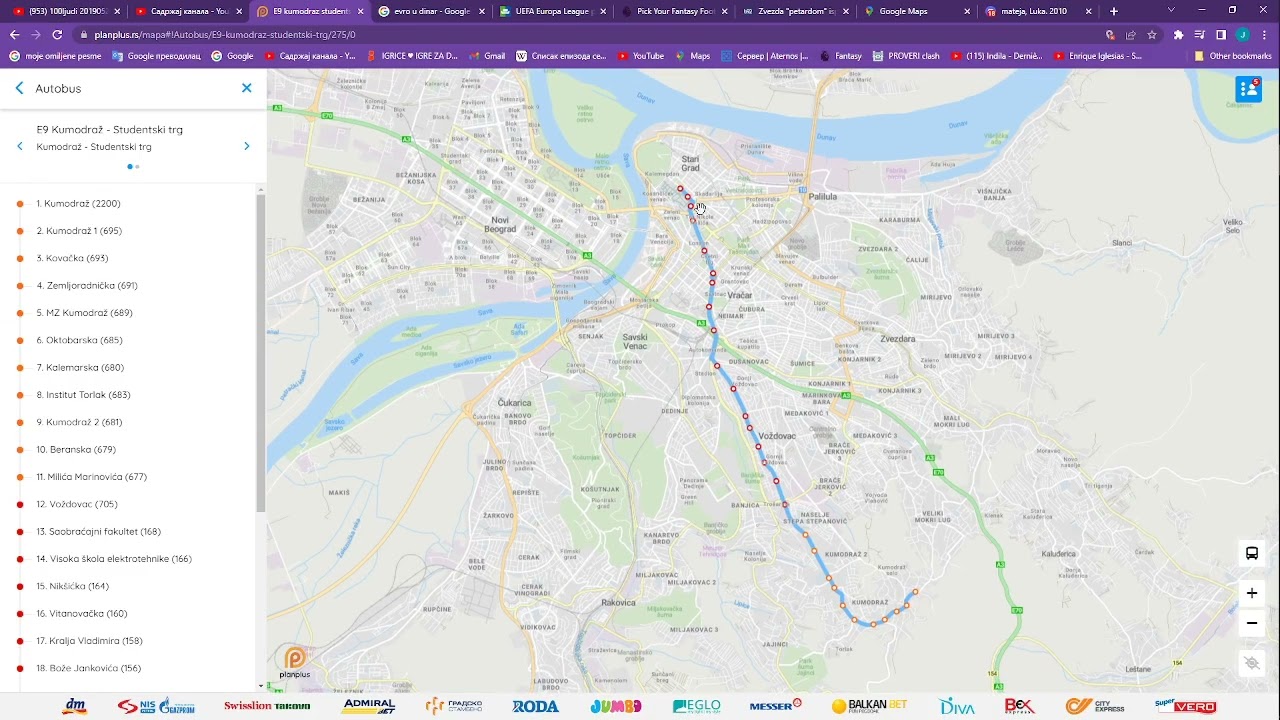Select stop 13. Saobraćajni fakultet (168)
This screenshot has width=1280, height=720.
click(x=98, y=532)
